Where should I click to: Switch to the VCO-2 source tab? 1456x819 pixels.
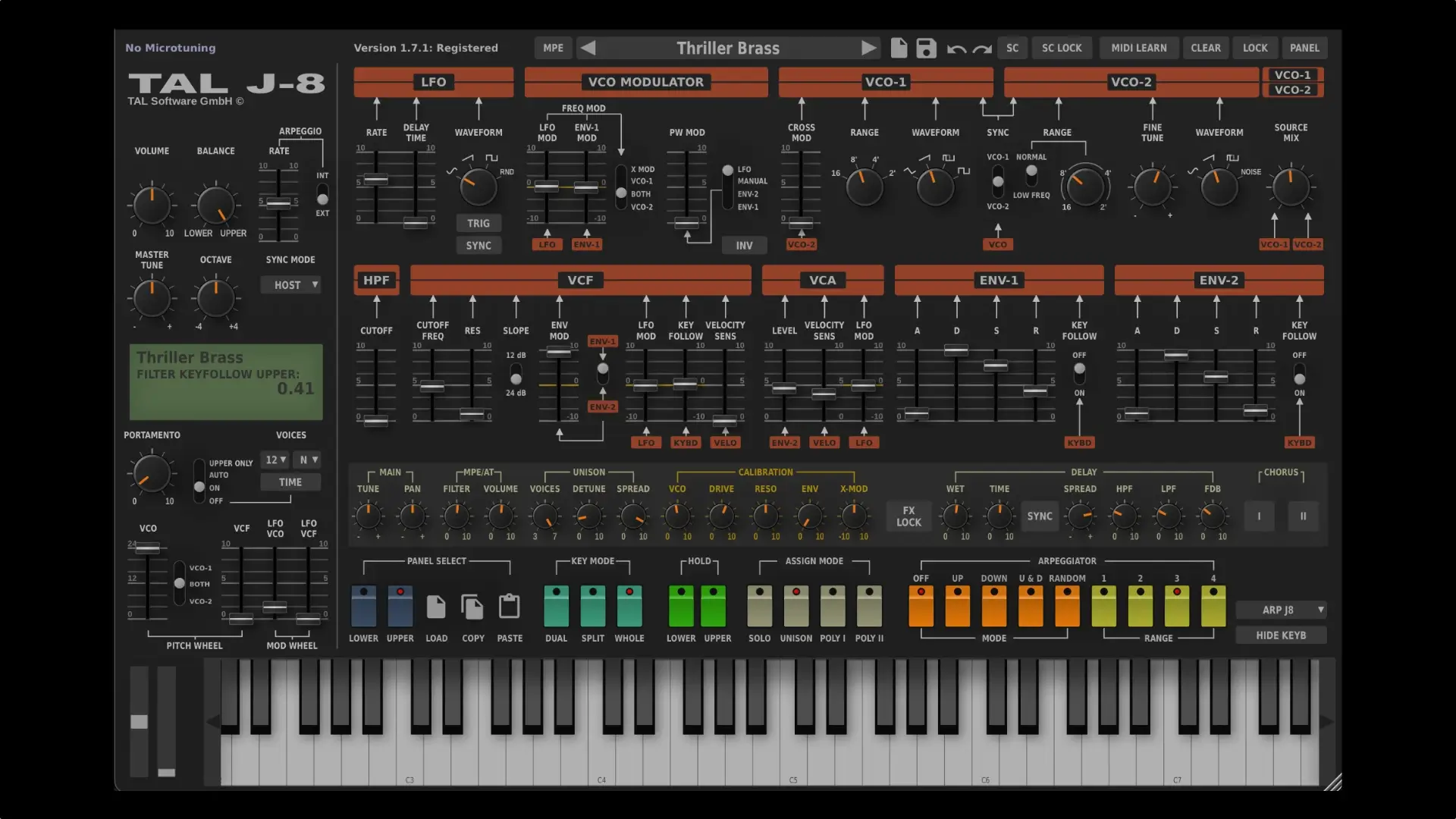tap(1292, 89)
